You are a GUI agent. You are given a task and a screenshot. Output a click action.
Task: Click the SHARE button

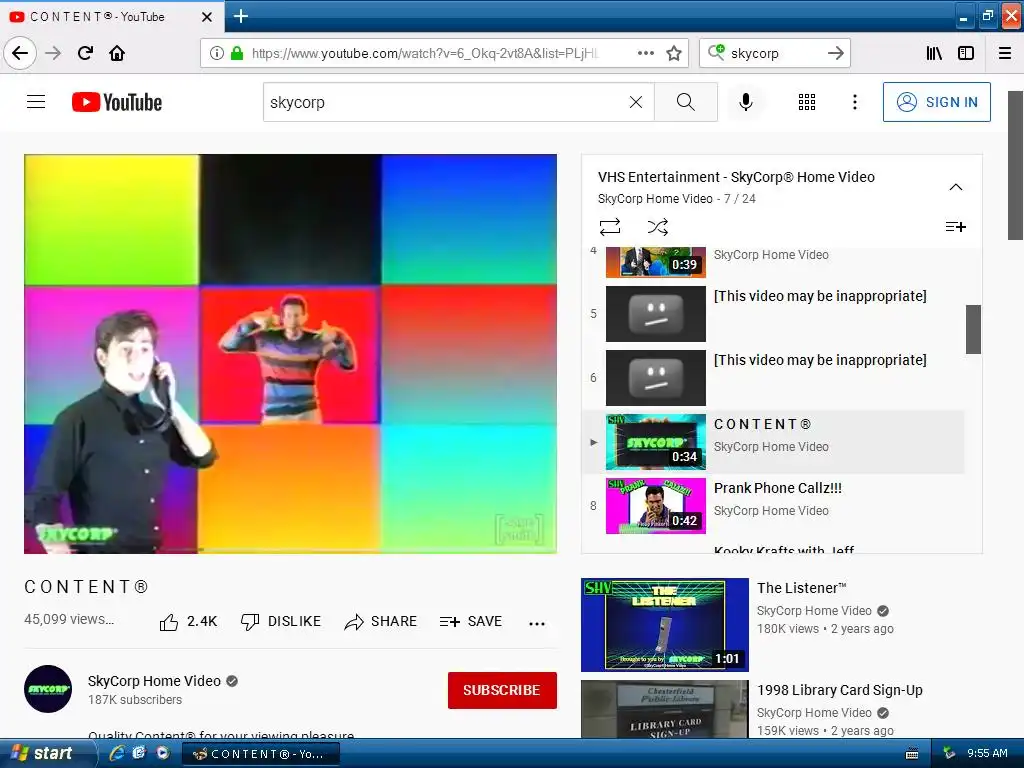tap(381, 622)
